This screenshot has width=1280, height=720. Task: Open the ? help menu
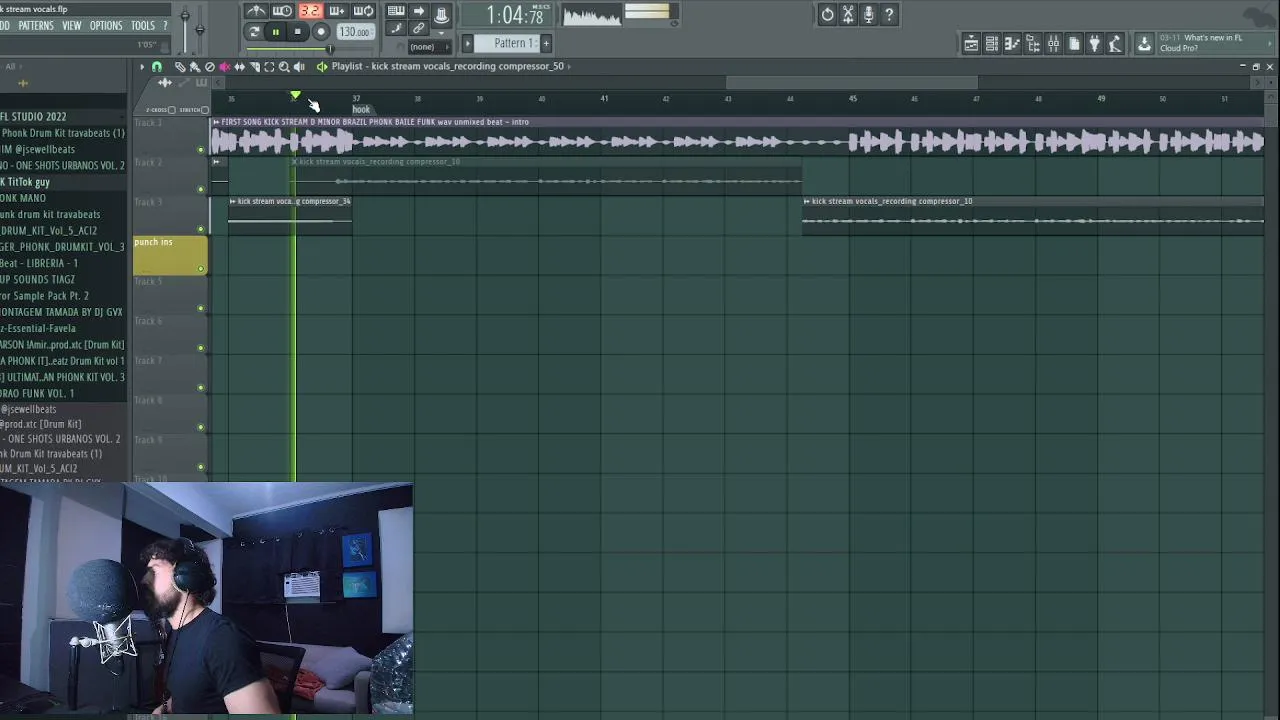[165, 25]
